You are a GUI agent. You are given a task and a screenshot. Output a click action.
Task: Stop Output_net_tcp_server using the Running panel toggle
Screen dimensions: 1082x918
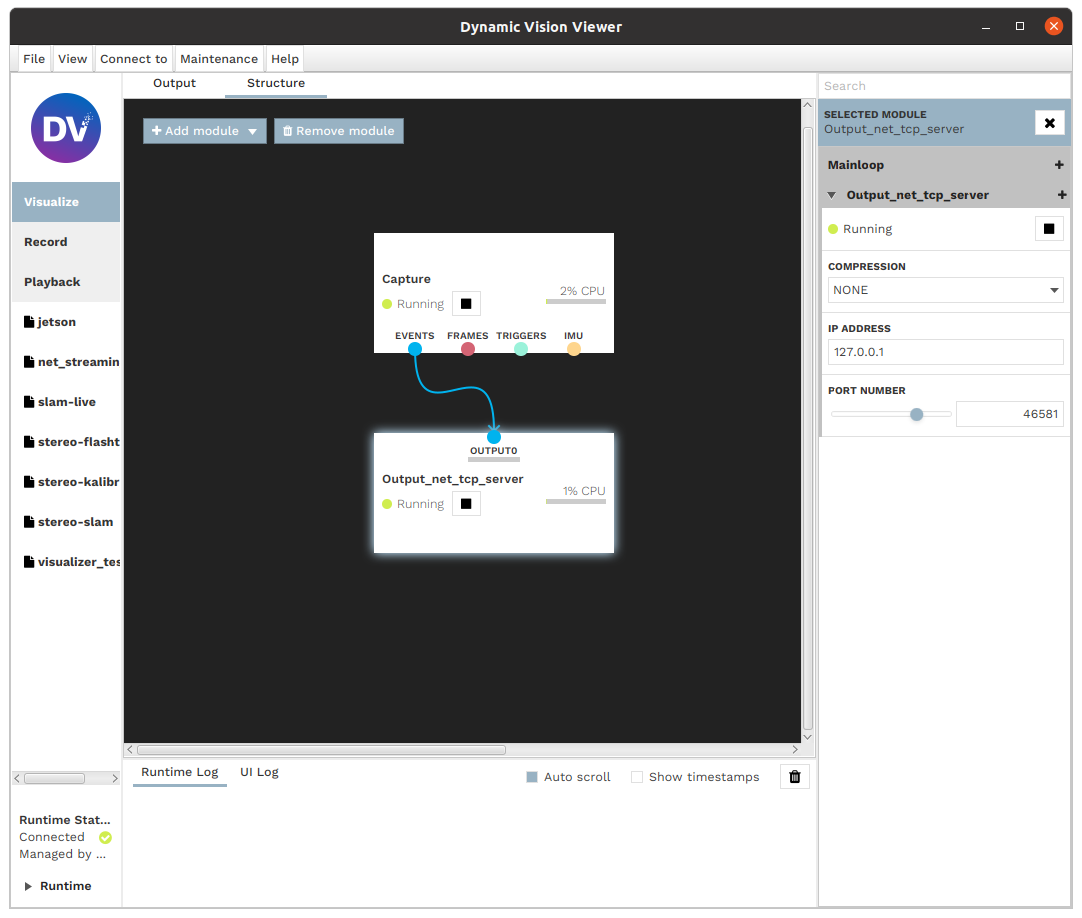tap(1048, 228)
